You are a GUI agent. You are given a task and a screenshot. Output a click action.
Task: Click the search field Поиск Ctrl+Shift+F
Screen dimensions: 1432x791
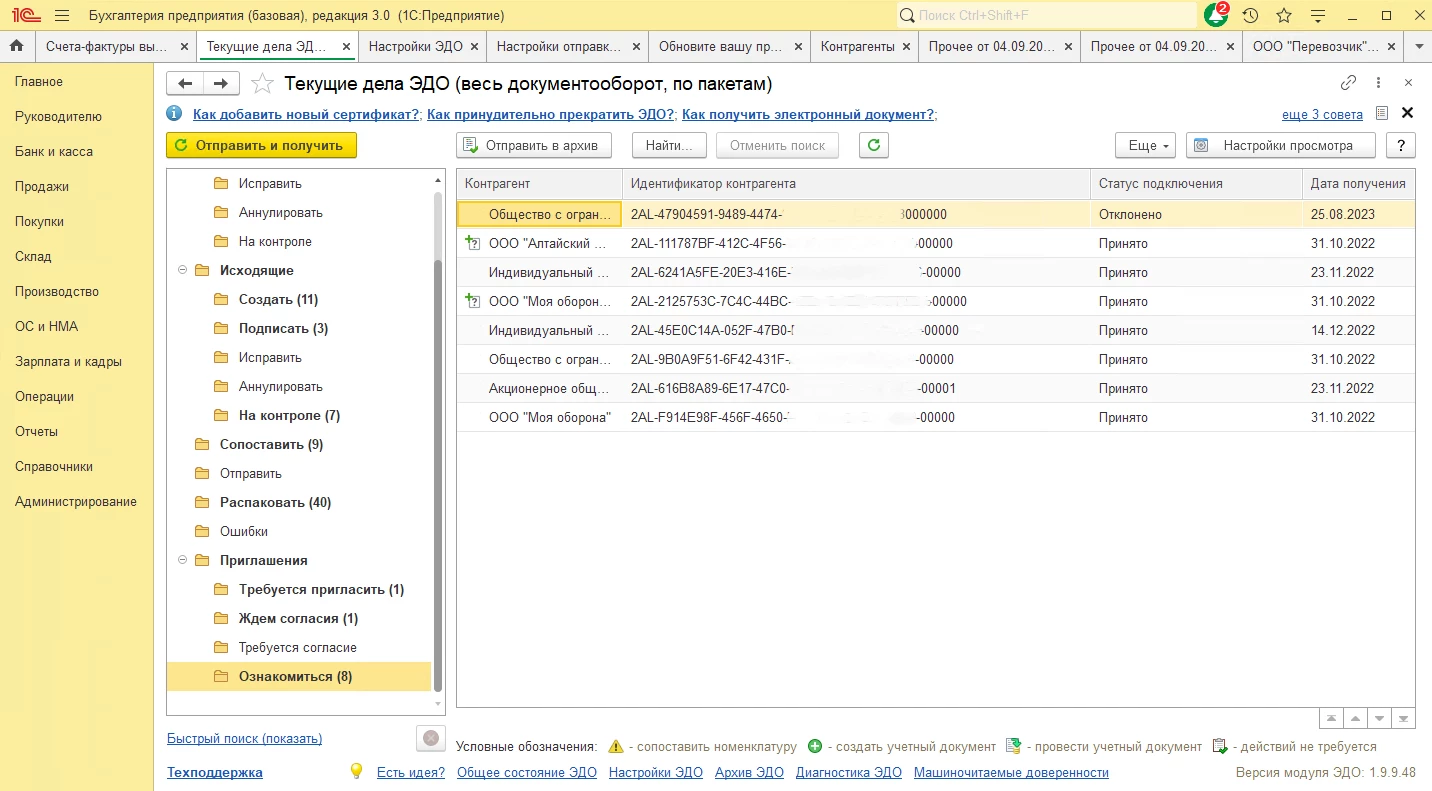pyautogui.click(x=1046, y=16)
